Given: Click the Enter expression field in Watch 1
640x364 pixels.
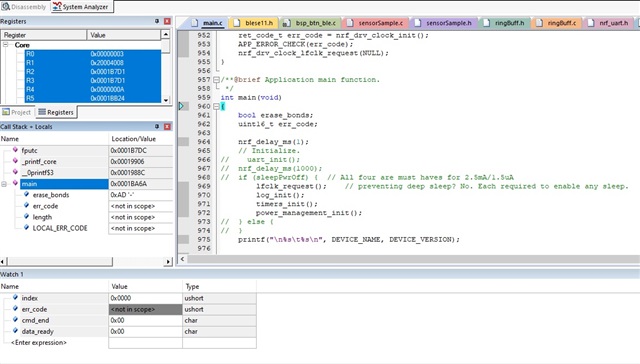Looking at the screenshot, I should 39,342.
